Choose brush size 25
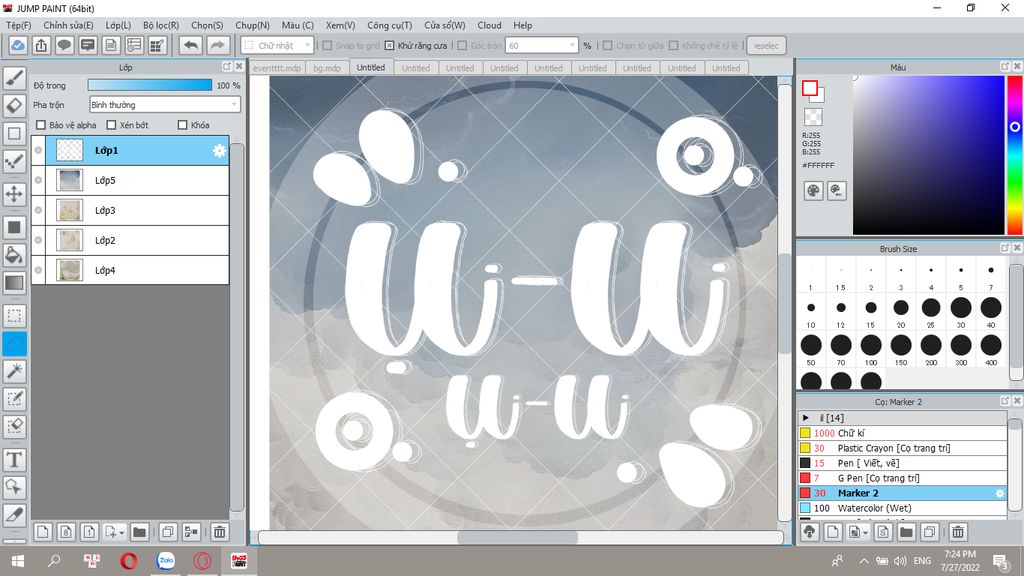 coord(931,312)
